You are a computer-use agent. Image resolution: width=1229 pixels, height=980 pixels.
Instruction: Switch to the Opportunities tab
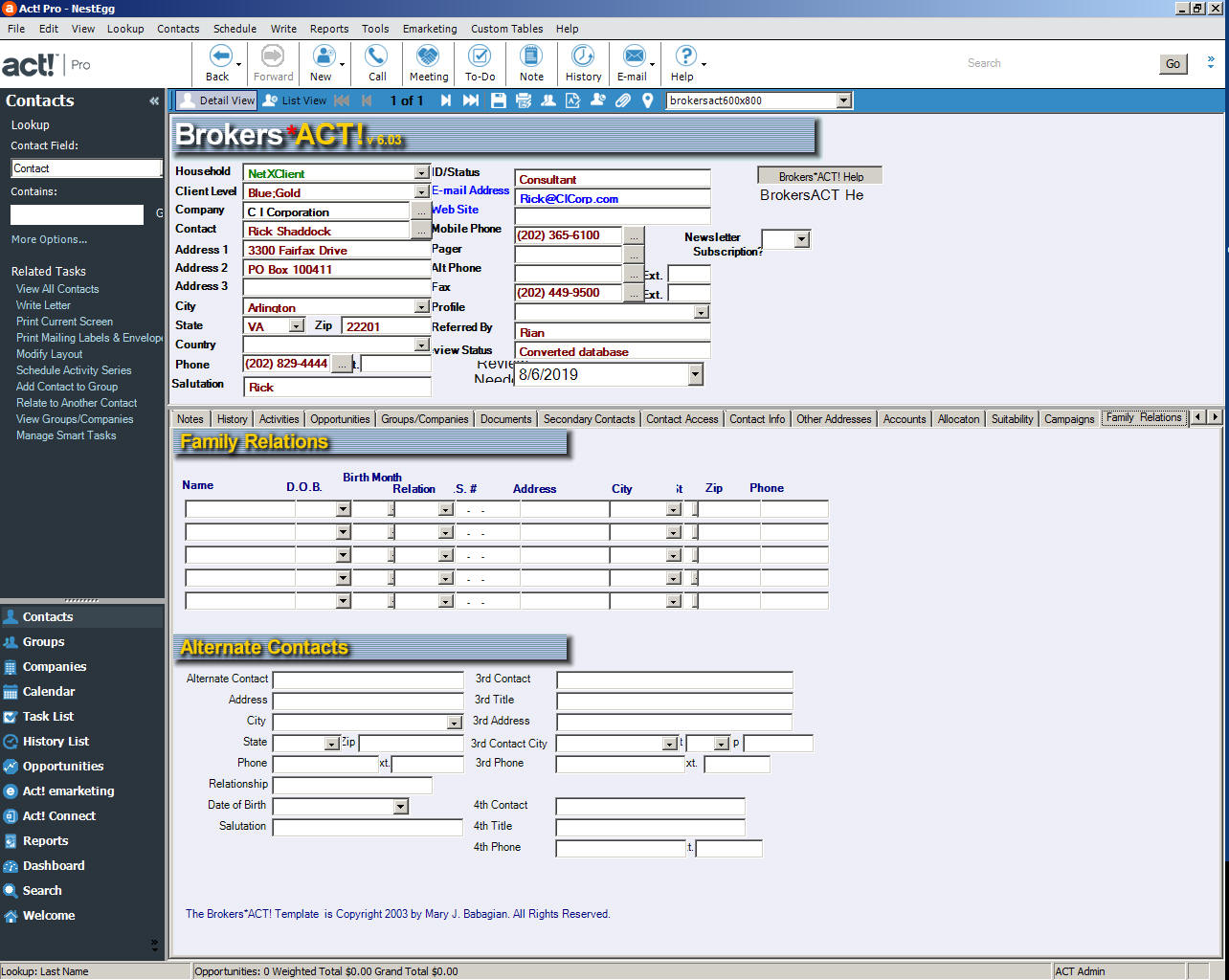click(x=340, y=419)
